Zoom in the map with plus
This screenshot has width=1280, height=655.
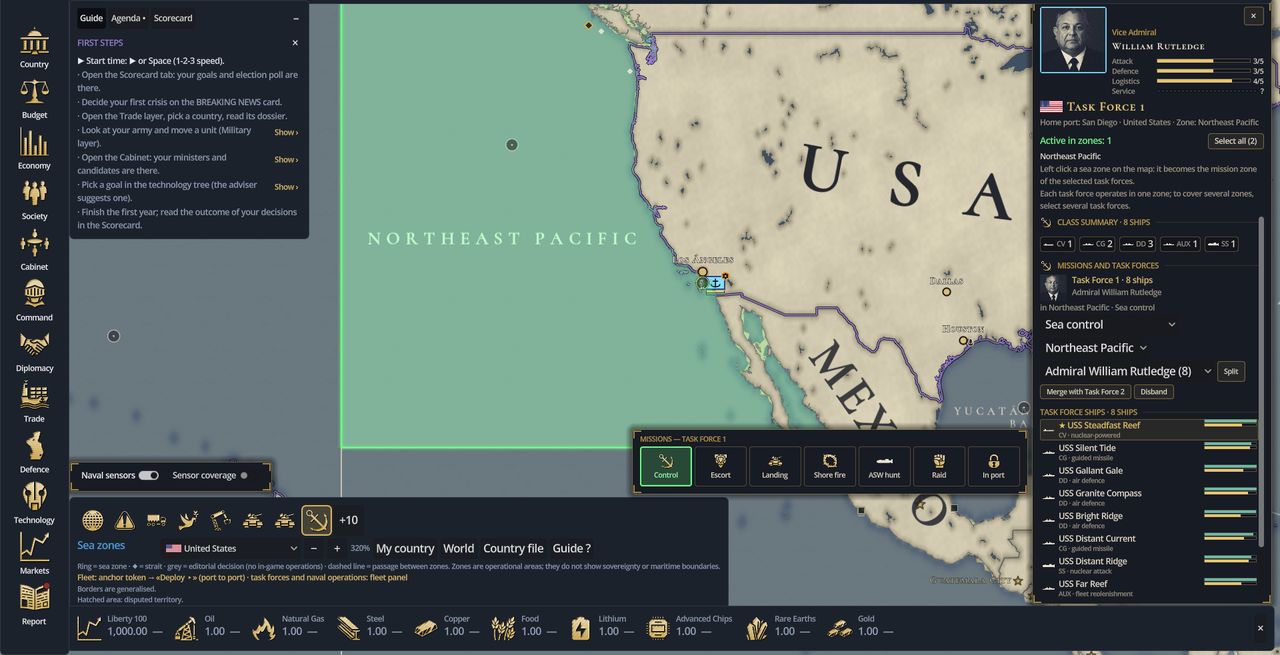click(337, 548)
